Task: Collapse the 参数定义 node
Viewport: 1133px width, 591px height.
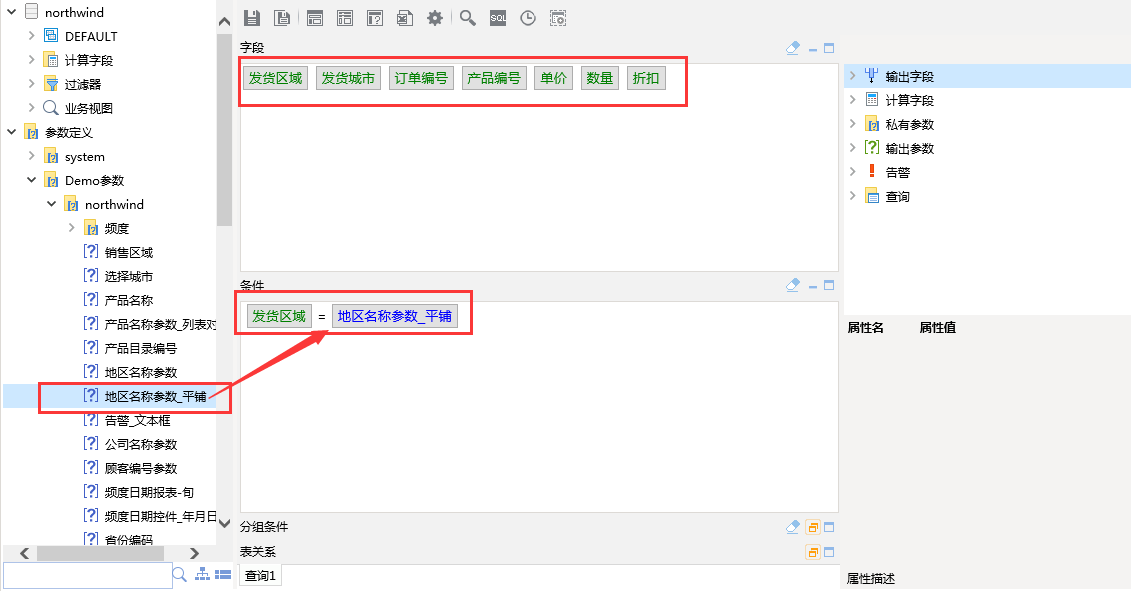Action: (12, 131)
